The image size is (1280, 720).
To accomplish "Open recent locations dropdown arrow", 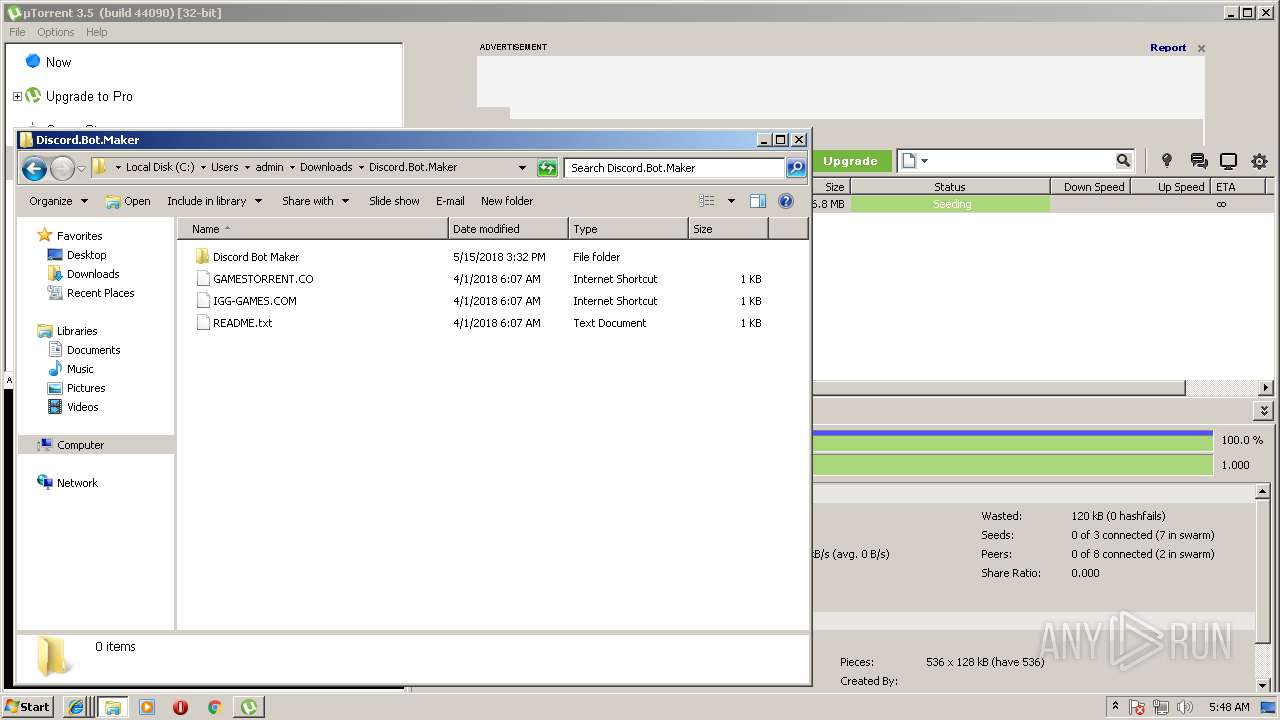I will (x=82, y=168).
